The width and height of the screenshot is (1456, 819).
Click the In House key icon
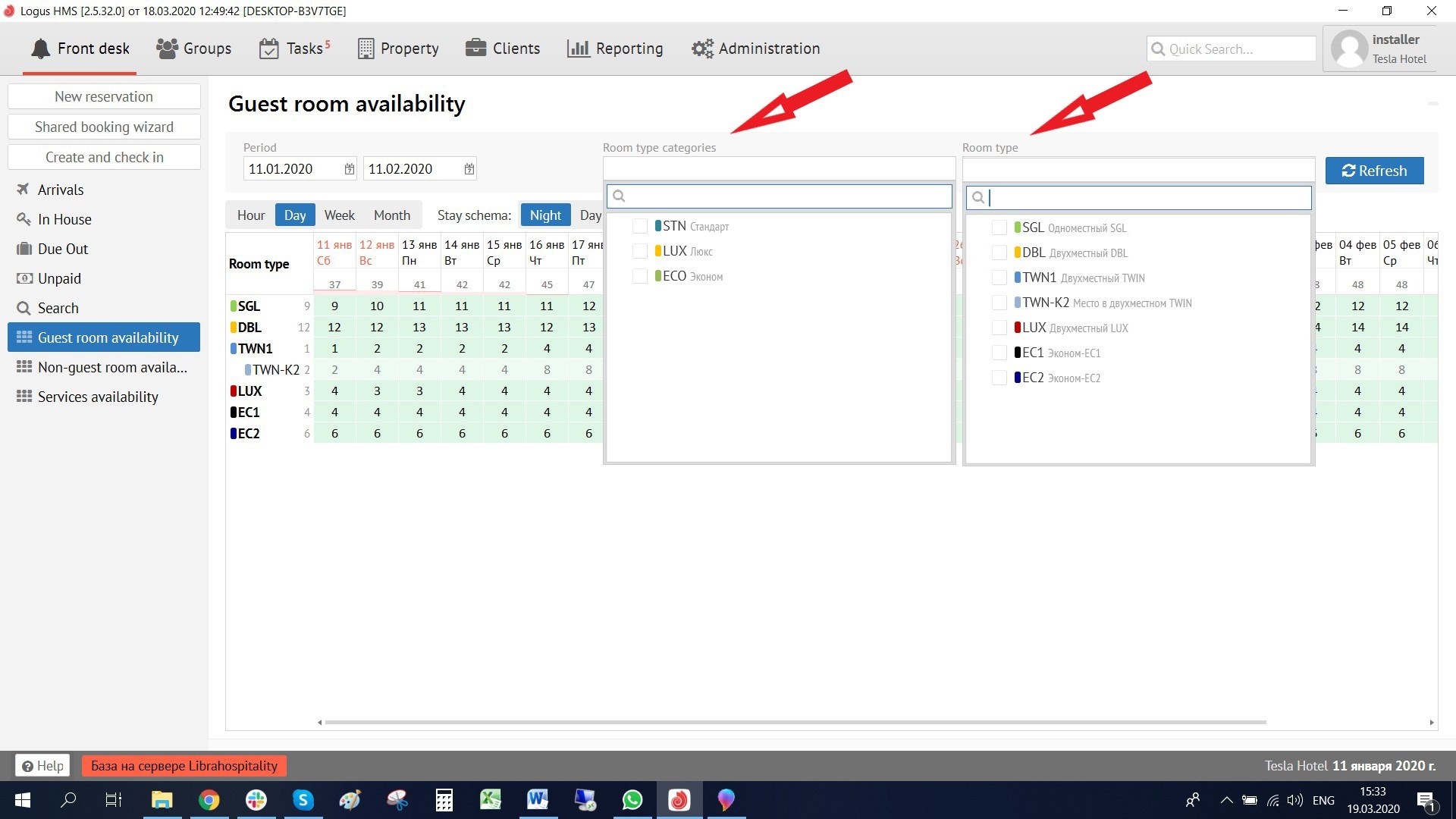point(24,219)
